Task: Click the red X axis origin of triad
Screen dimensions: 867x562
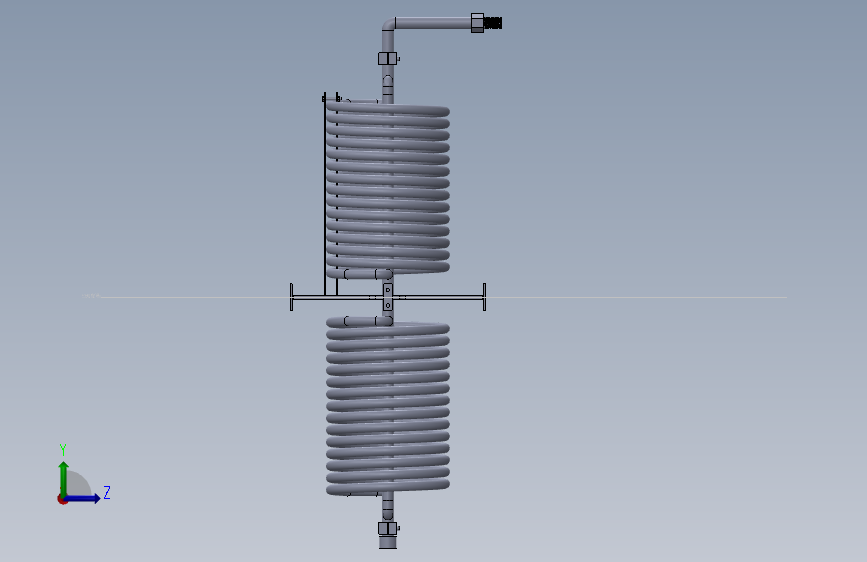Action: 62,500
